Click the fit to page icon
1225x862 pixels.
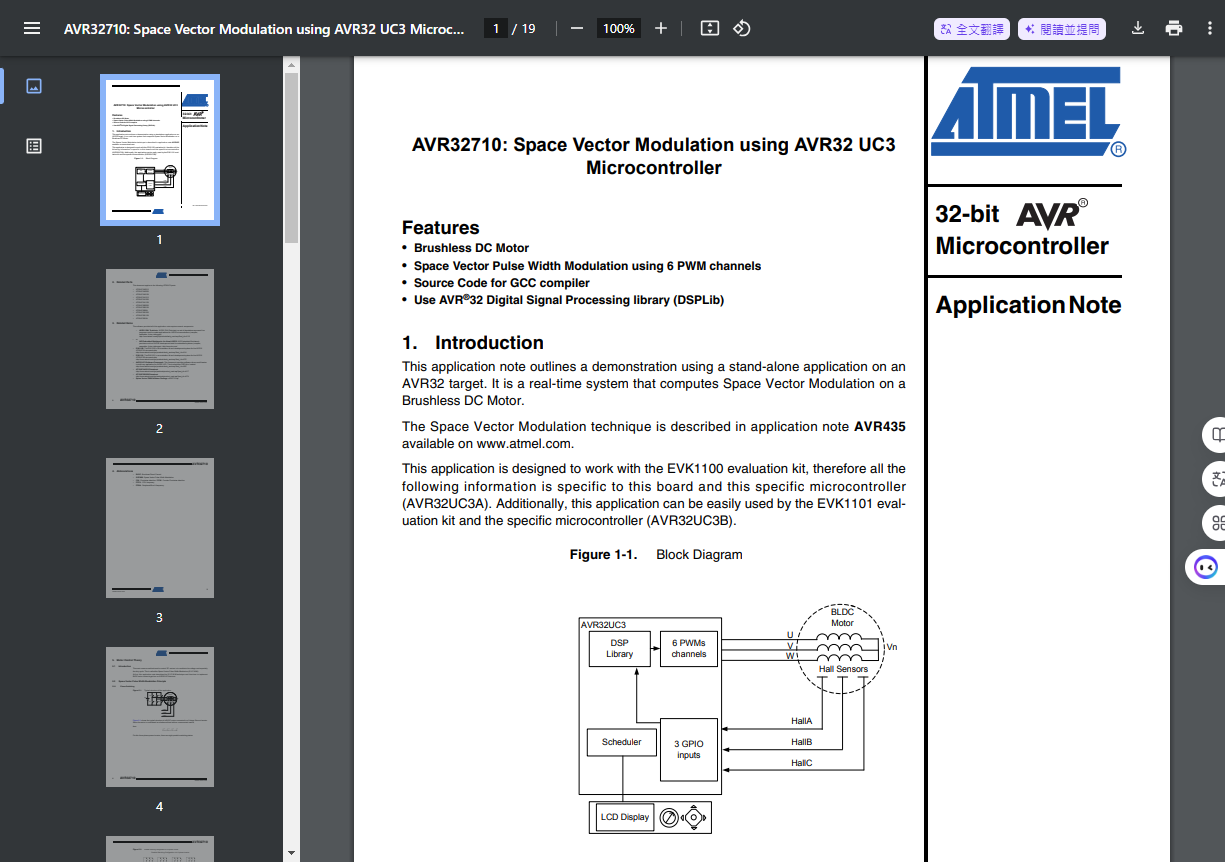coord(710,28)
